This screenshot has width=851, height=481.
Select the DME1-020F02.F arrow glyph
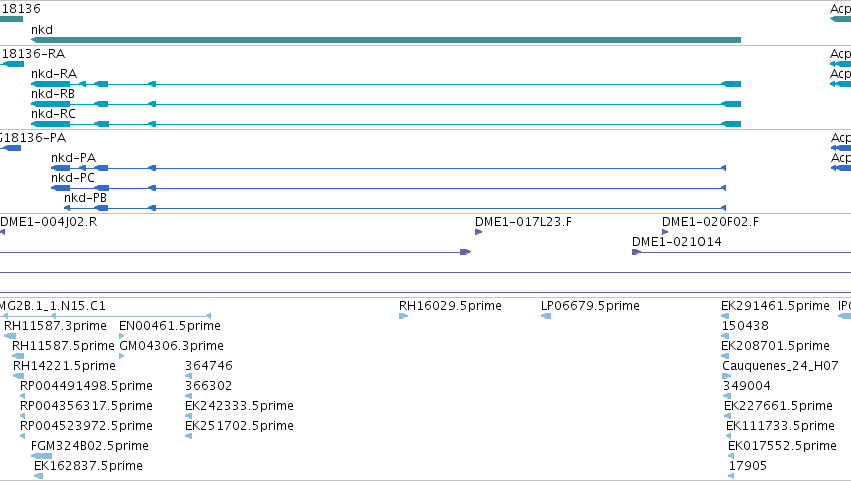665,232
